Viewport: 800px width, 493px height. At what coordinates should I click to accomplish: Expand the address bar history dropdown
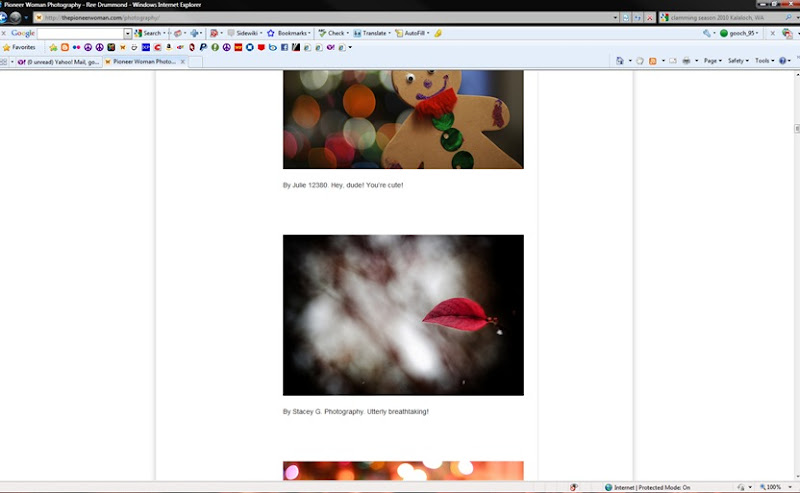pyautogui.click(x=615, y=18)
